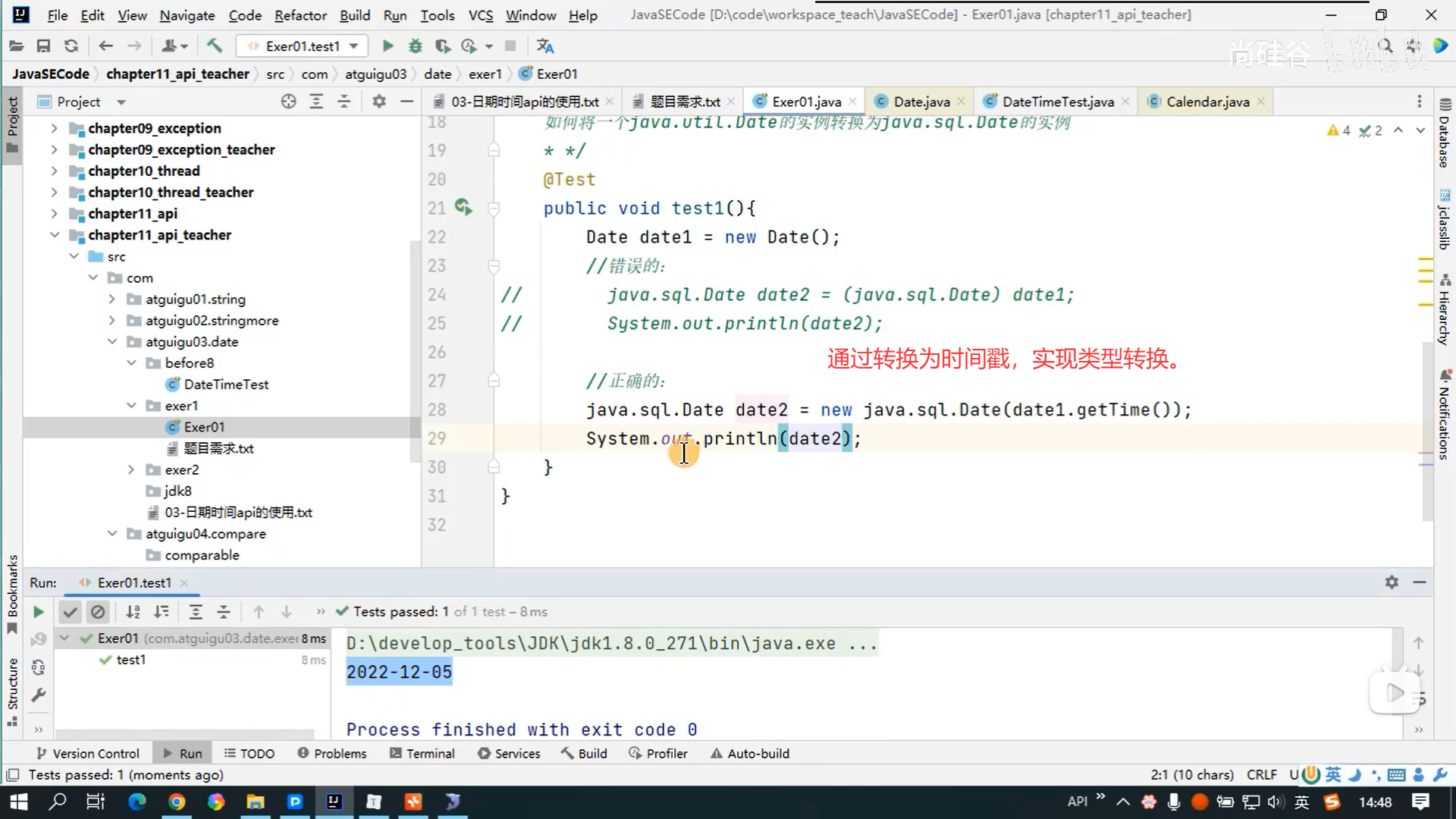Collapse the atguigu03.date package node
The width and height of the screenshot is (1456, 819).
[111, 342]
